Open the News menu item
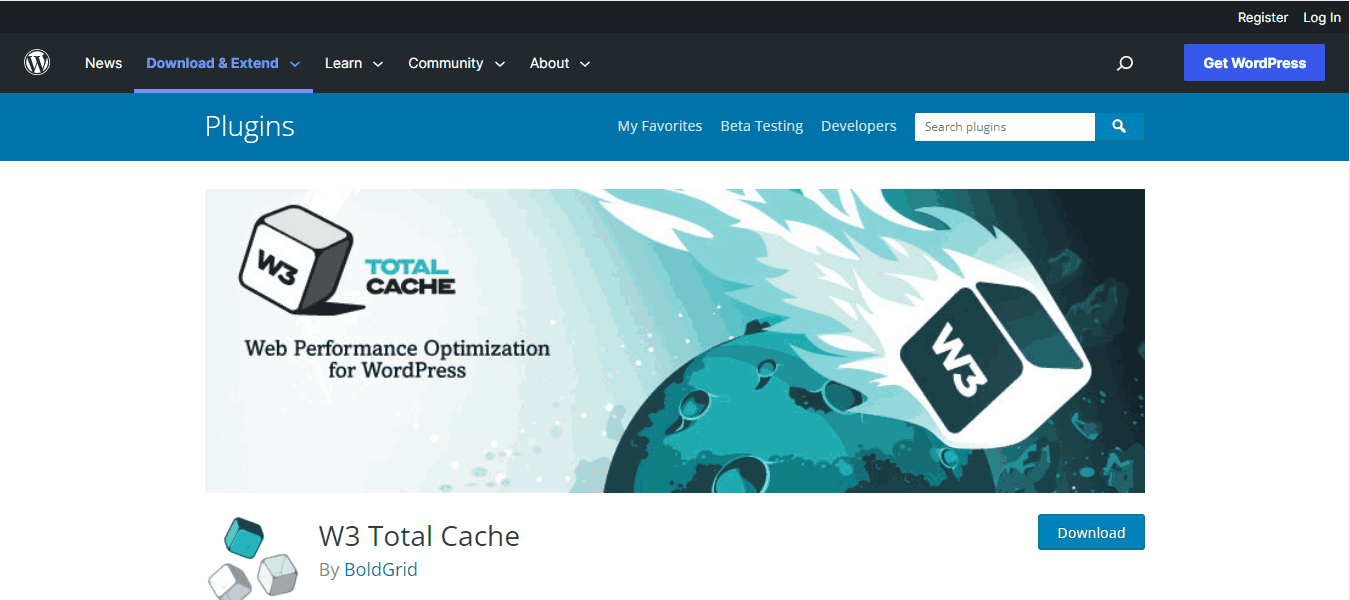The height and width of the screenshot is (600, 1350). tap(103, 62)
